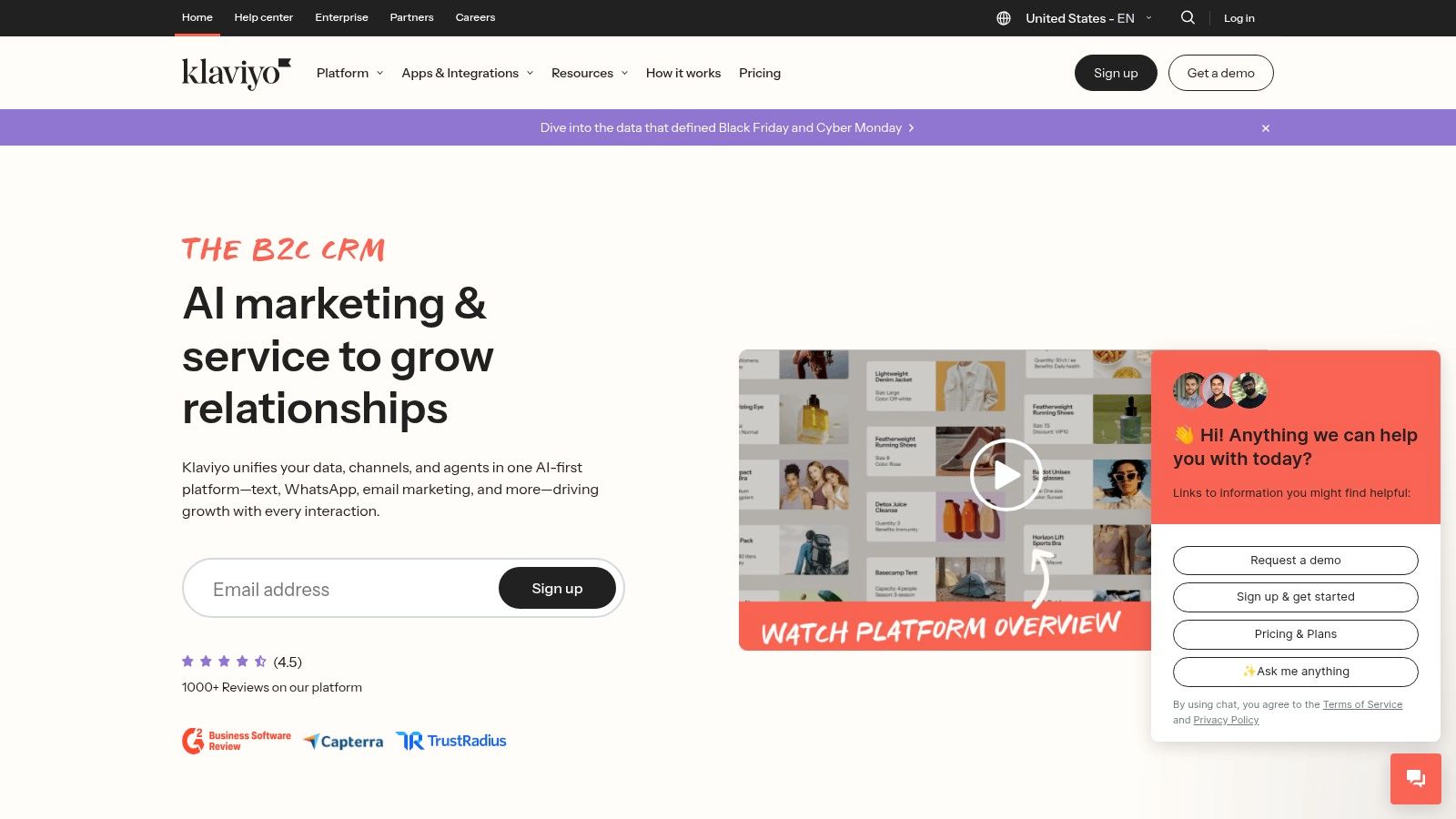Open the Pricing menu item

(760, 73)
